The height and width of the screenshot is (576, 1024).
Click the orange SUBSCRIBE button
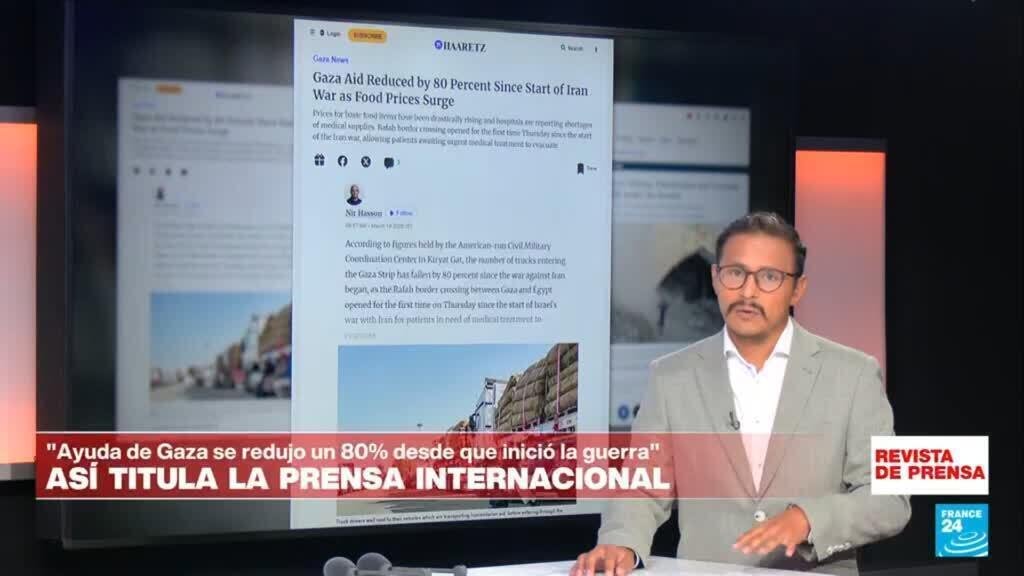click(369, 35)
